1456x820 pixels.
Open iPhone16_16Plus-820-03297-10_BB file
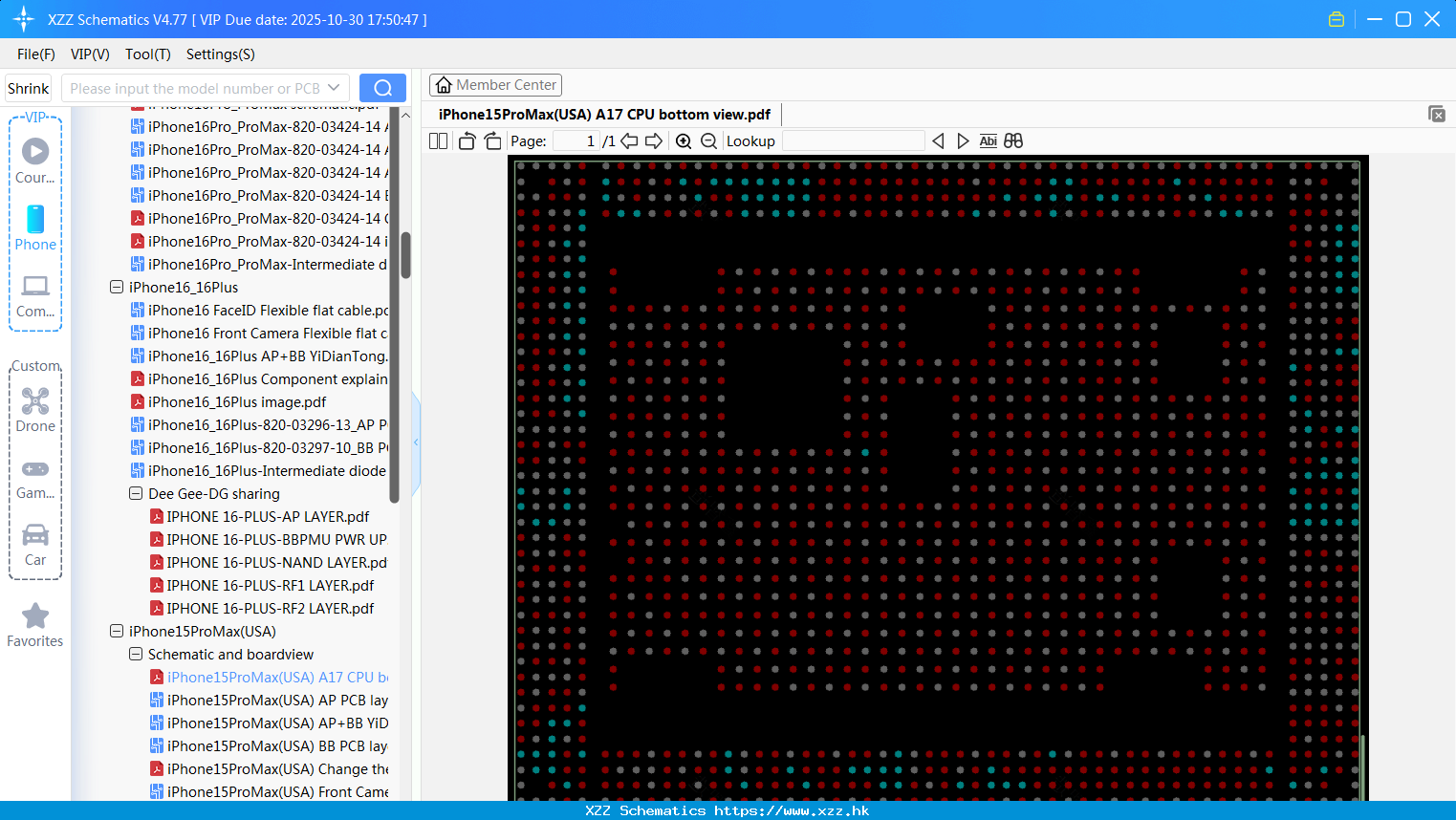259,447
